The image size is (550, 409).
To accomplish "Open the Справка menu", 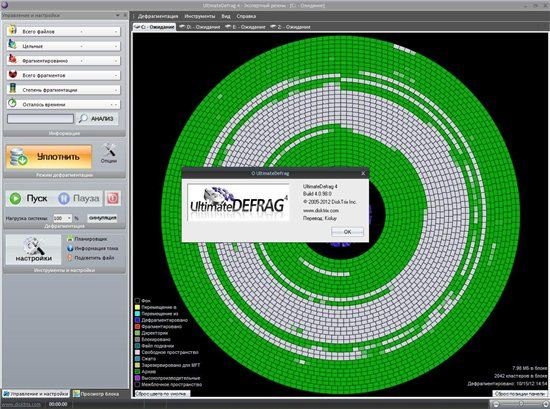I will 246,16.
